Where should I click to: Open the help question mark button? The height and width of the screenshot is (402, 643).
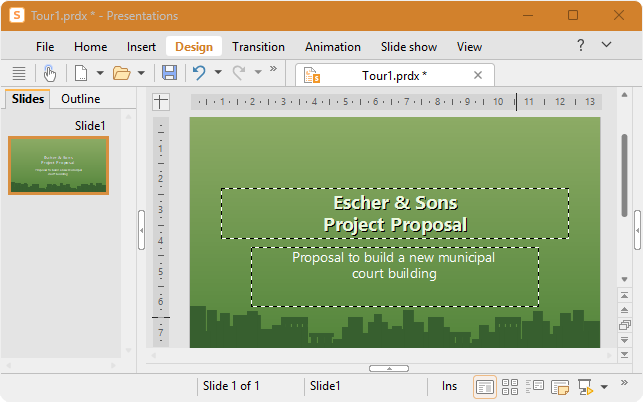[x=581, y=45]
